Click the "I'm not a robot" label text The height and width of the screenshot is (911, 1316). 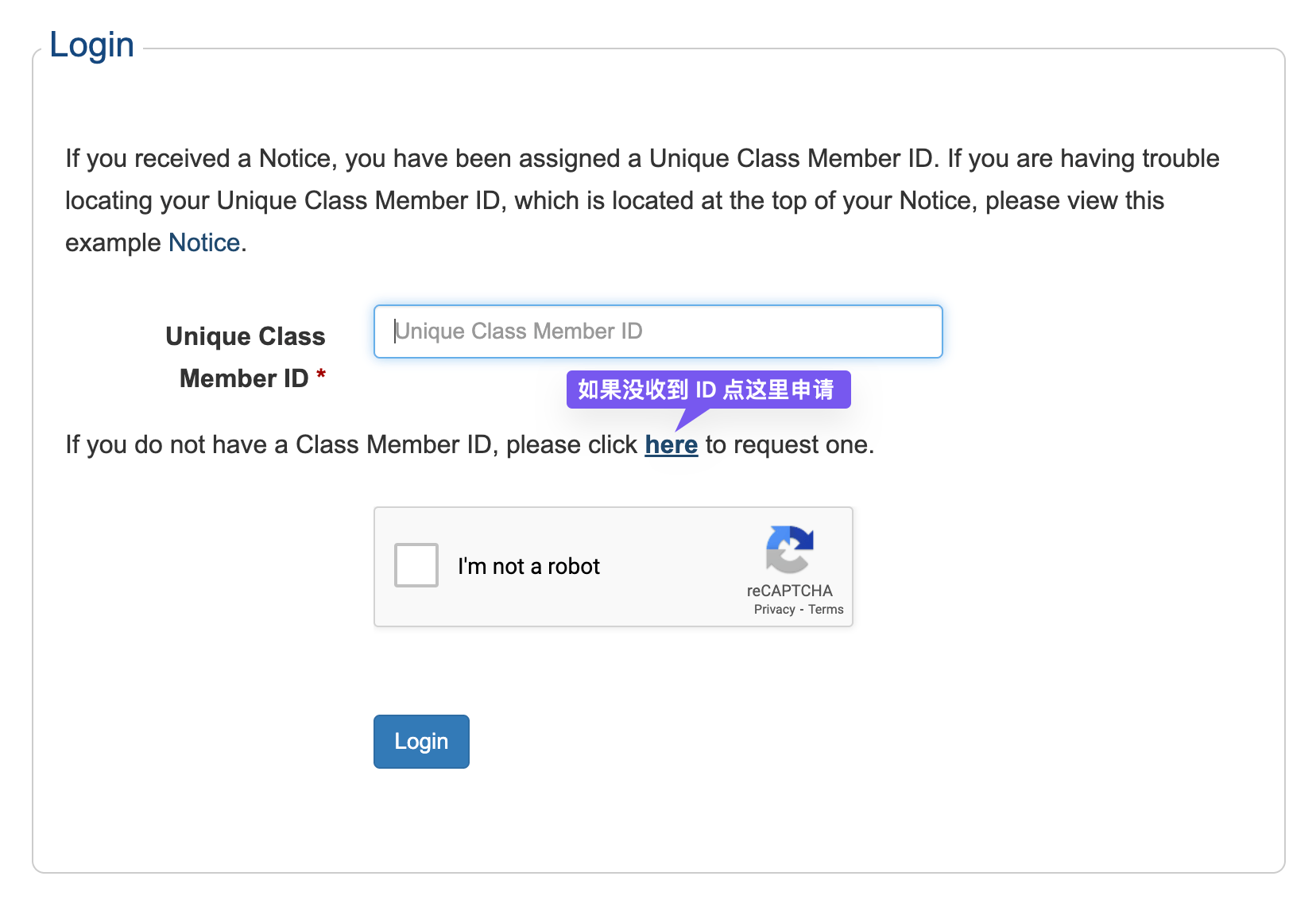pyautogui.click(x=528, y=566)
